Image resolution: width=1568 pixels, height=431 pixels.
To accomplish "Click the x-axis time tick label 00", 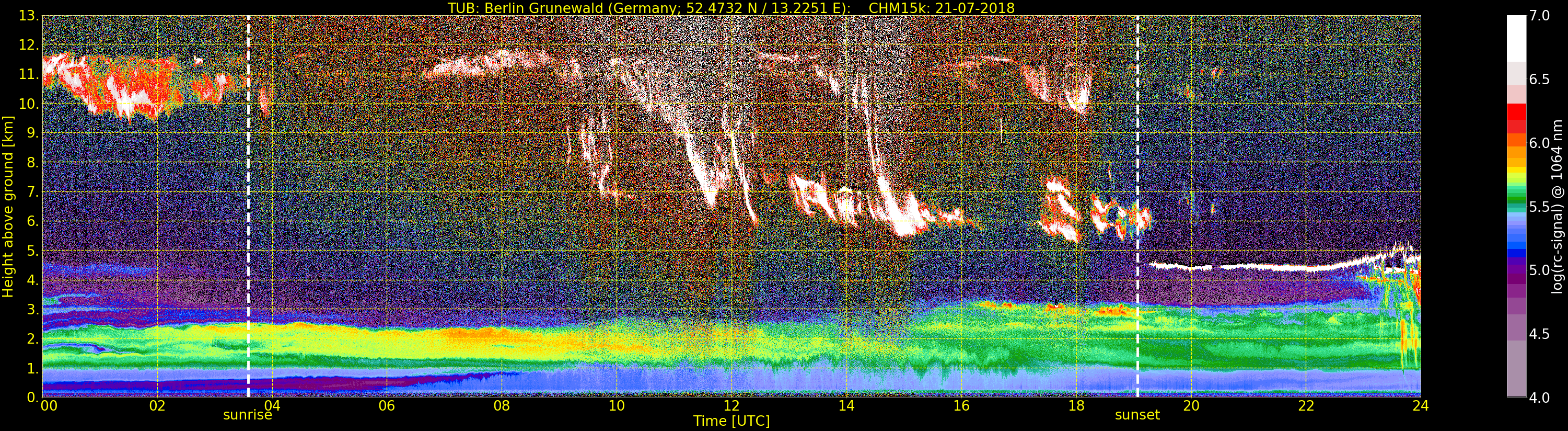I will tap(49, 406).
